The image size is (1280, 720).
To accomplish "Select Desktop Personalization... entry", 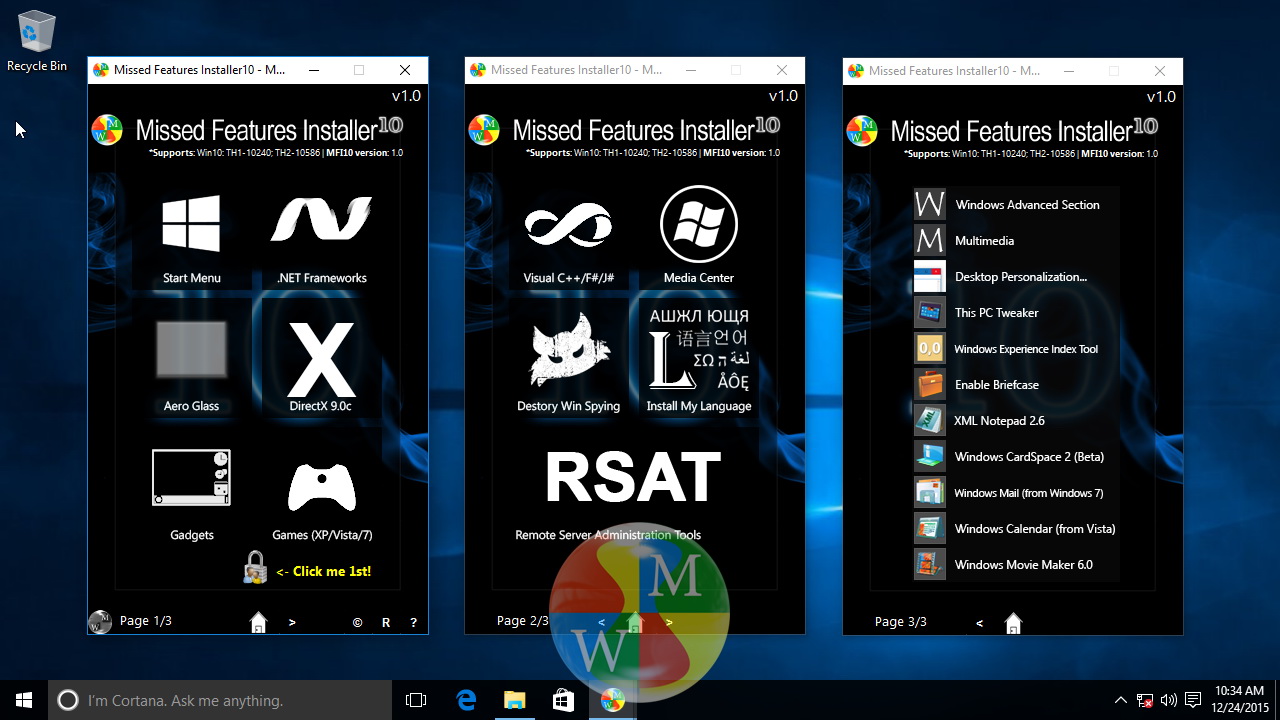I will pyautogui.click(x=1001, y=276).
